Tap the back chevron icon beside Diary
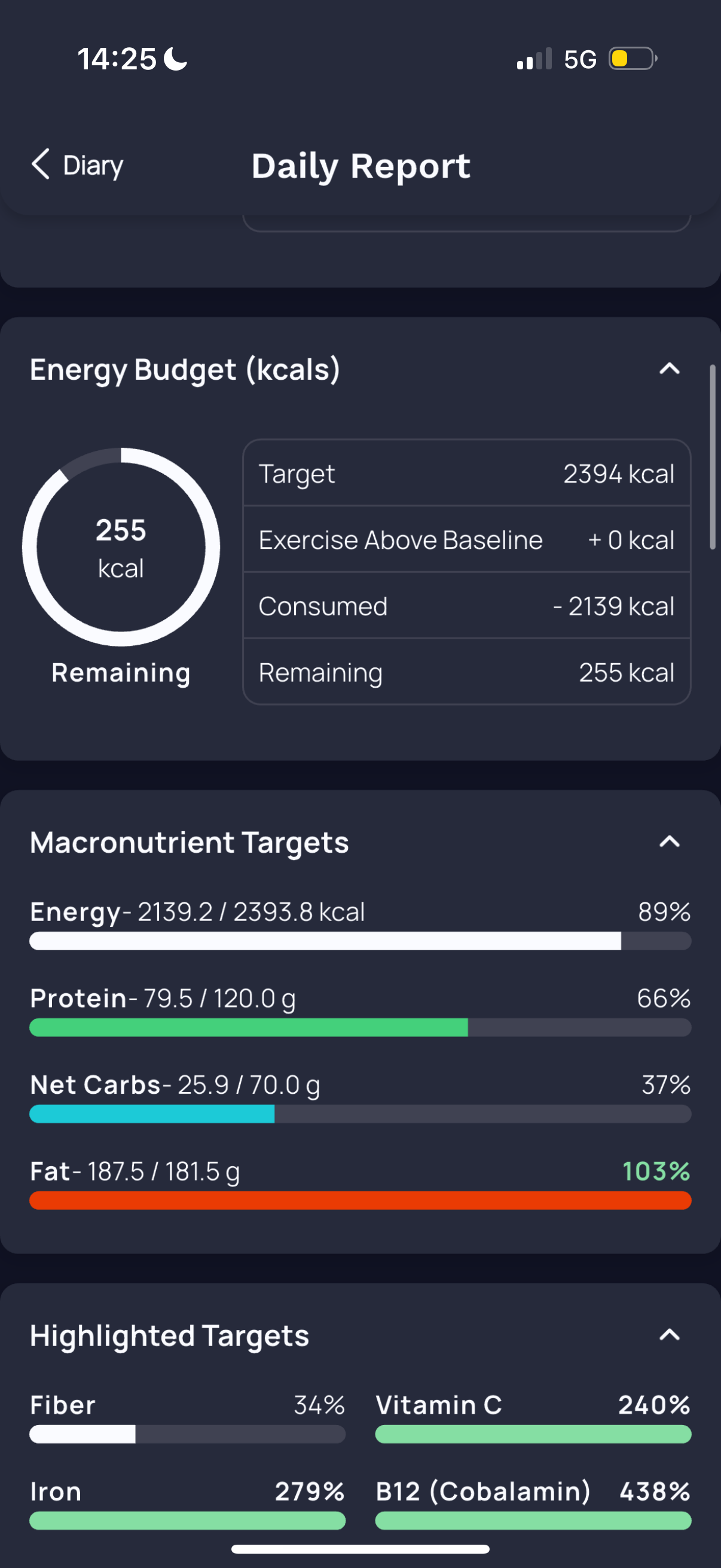Screen dimensions: 721x1568 (x=41, y=164)
